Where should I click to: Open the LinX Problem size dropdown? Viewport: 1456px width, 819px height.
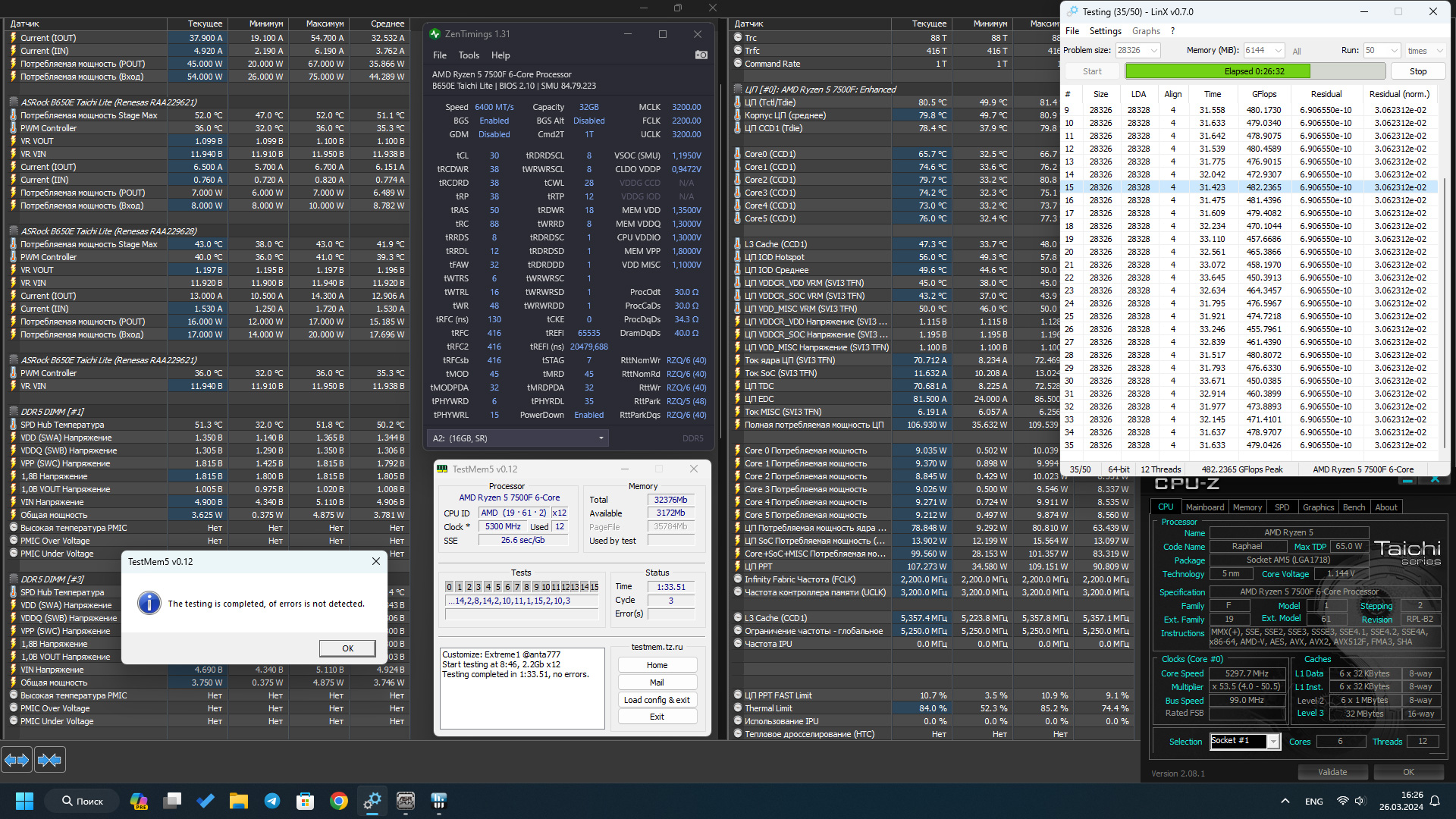tap(1154, 51)
